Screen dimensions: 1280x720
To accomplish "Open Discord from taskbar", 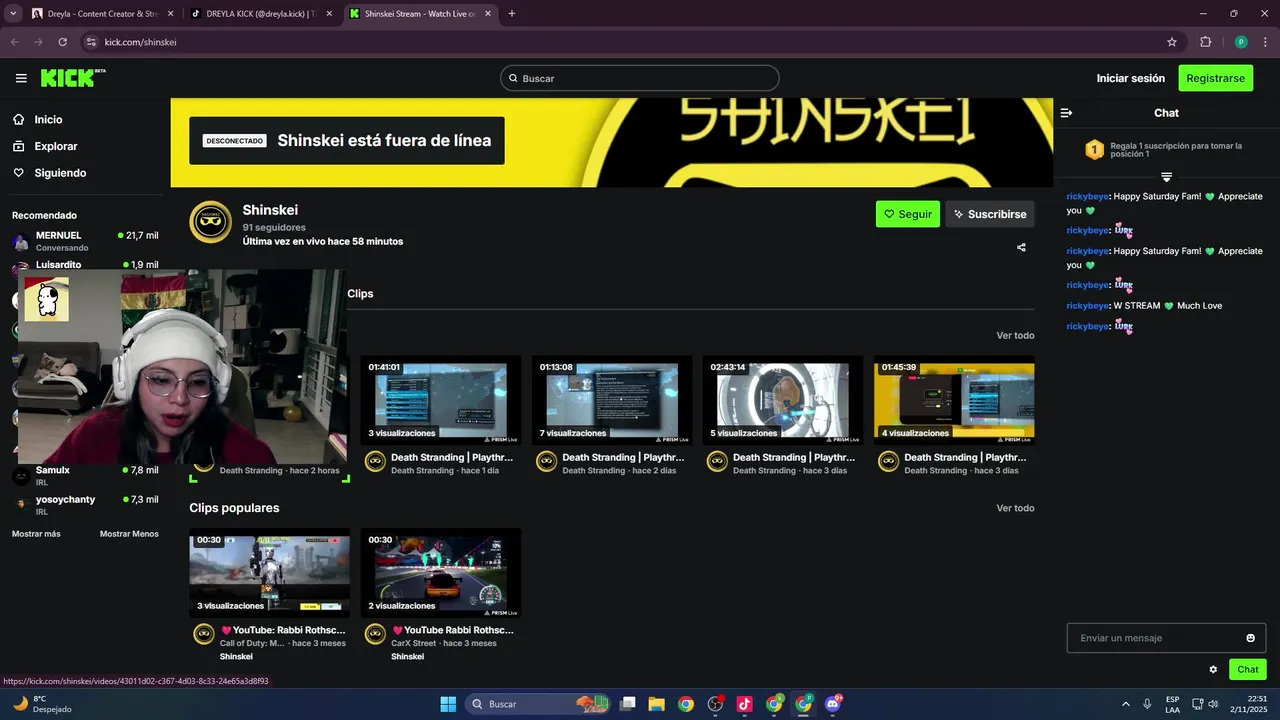I will (833, 704).
